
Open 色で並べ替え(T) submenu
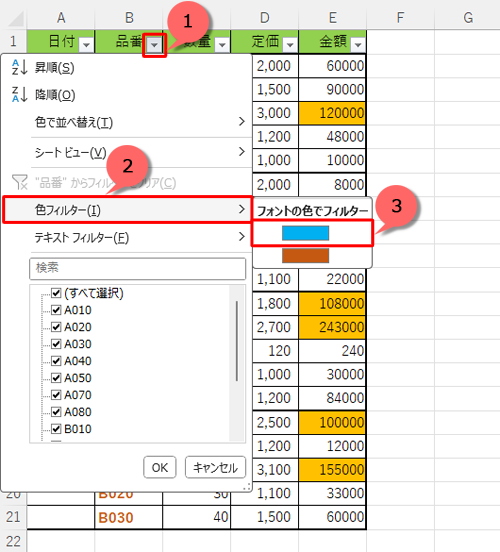[x=127, y=122]
